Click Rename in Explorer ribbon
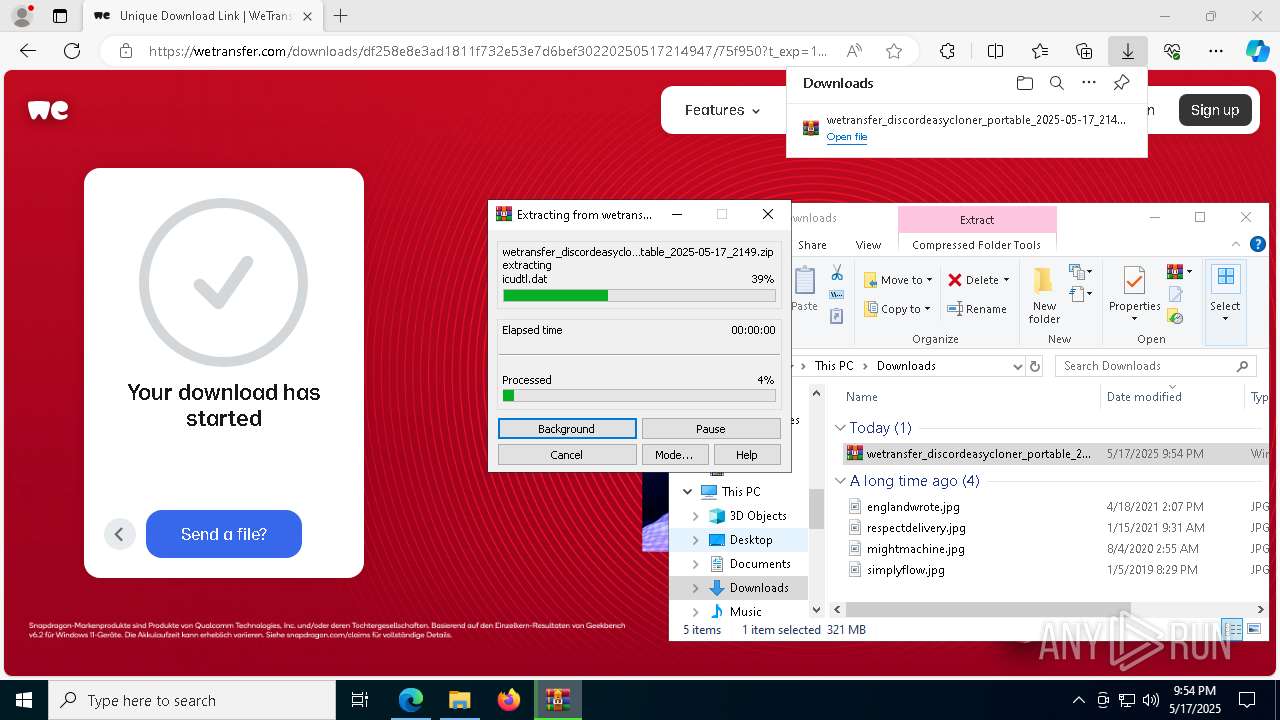This screenshot has width=1280, height=720. (x=977, y=309)
